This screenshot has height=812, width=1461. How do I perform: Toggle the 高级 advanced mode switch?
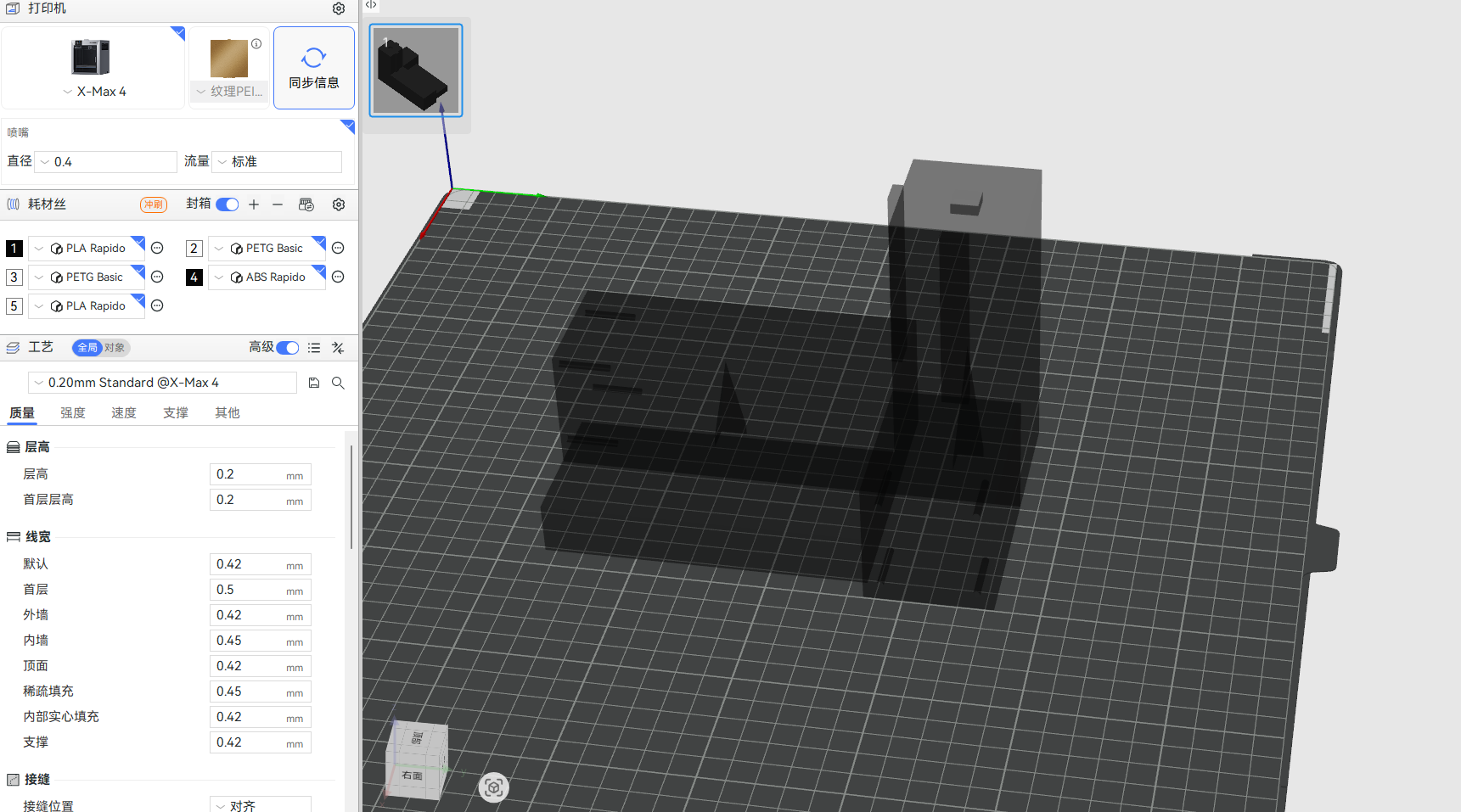288,348
